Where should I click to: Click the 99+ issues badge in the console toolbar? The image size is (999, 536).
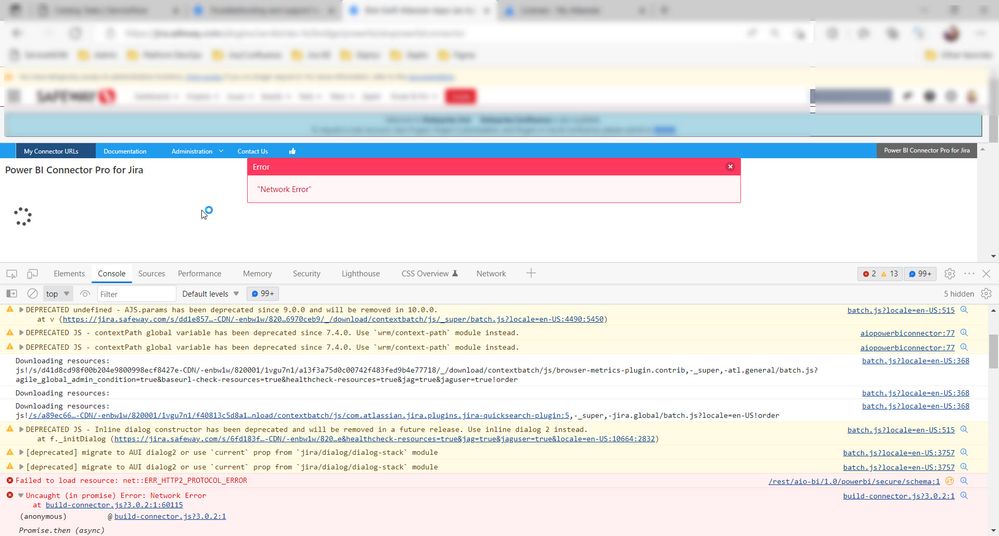[262, 294]
